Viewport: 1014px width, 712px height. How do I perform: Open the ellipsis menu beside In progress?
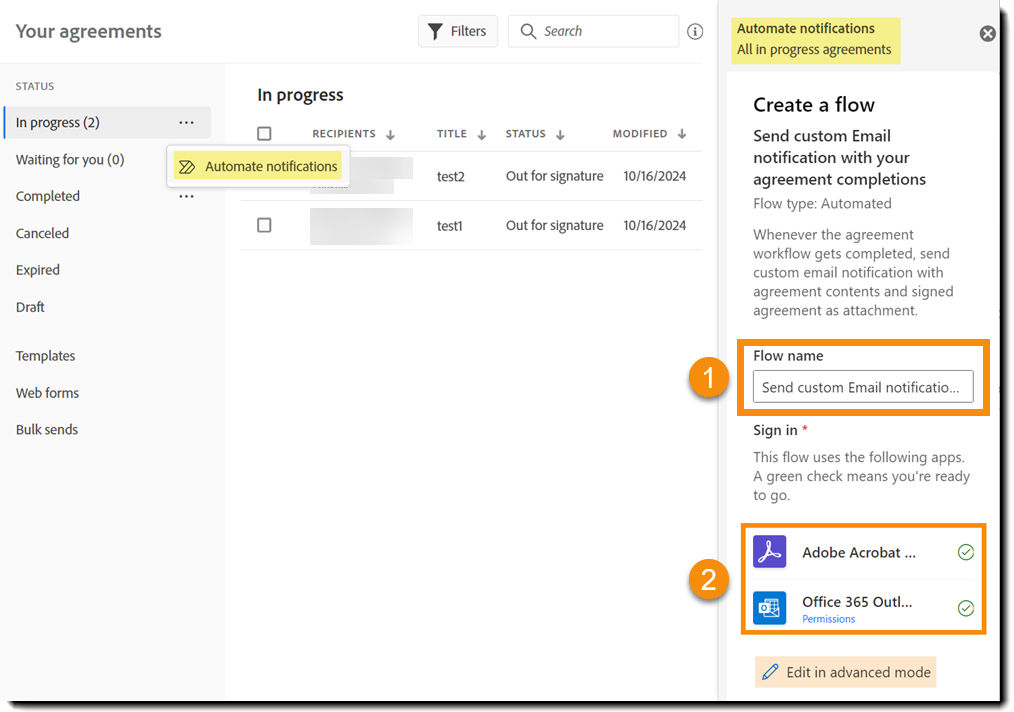coord(186,122)
